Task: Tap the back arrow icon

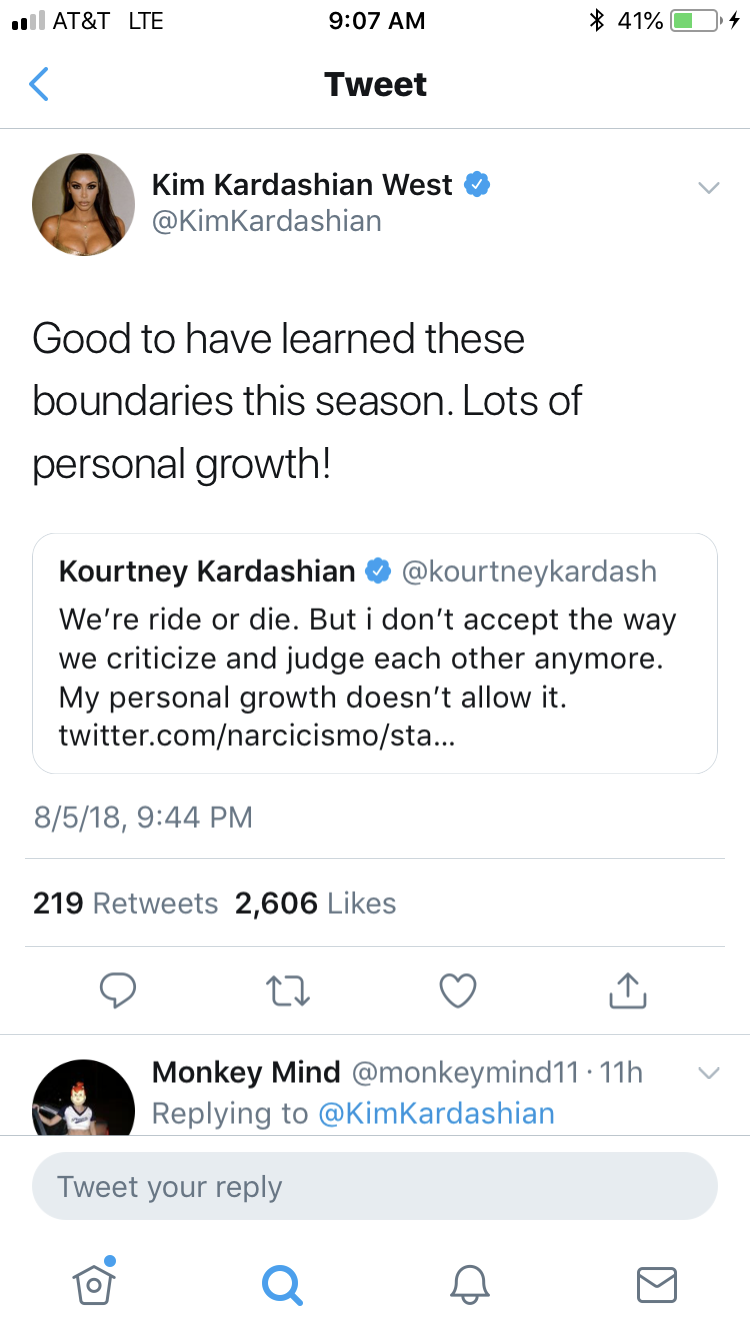Action: pos(38,85)
